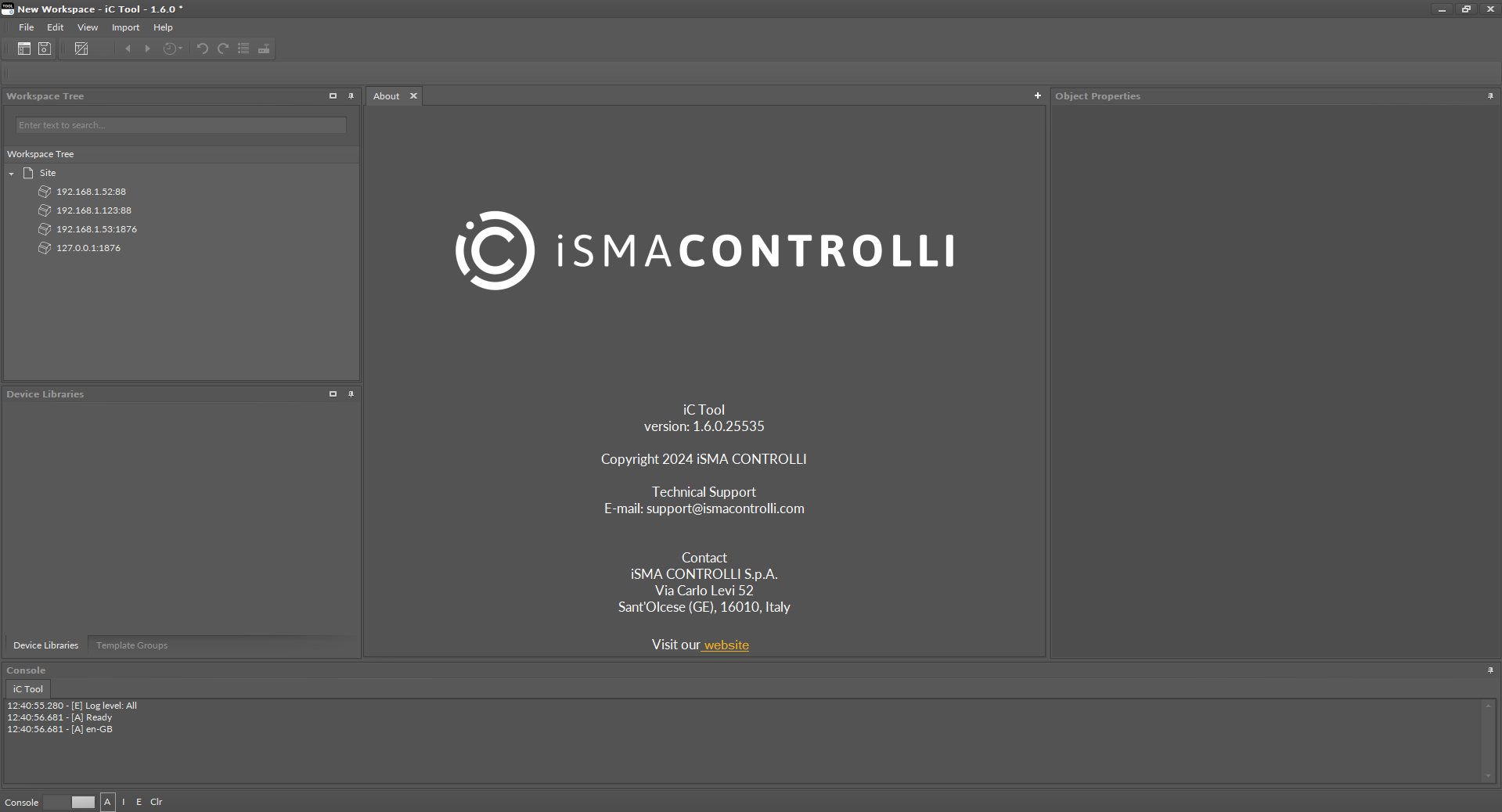Open the history clock dropdown
Image resolution: width=1502 pixels, height=812 pixels.
click(173, 49)
